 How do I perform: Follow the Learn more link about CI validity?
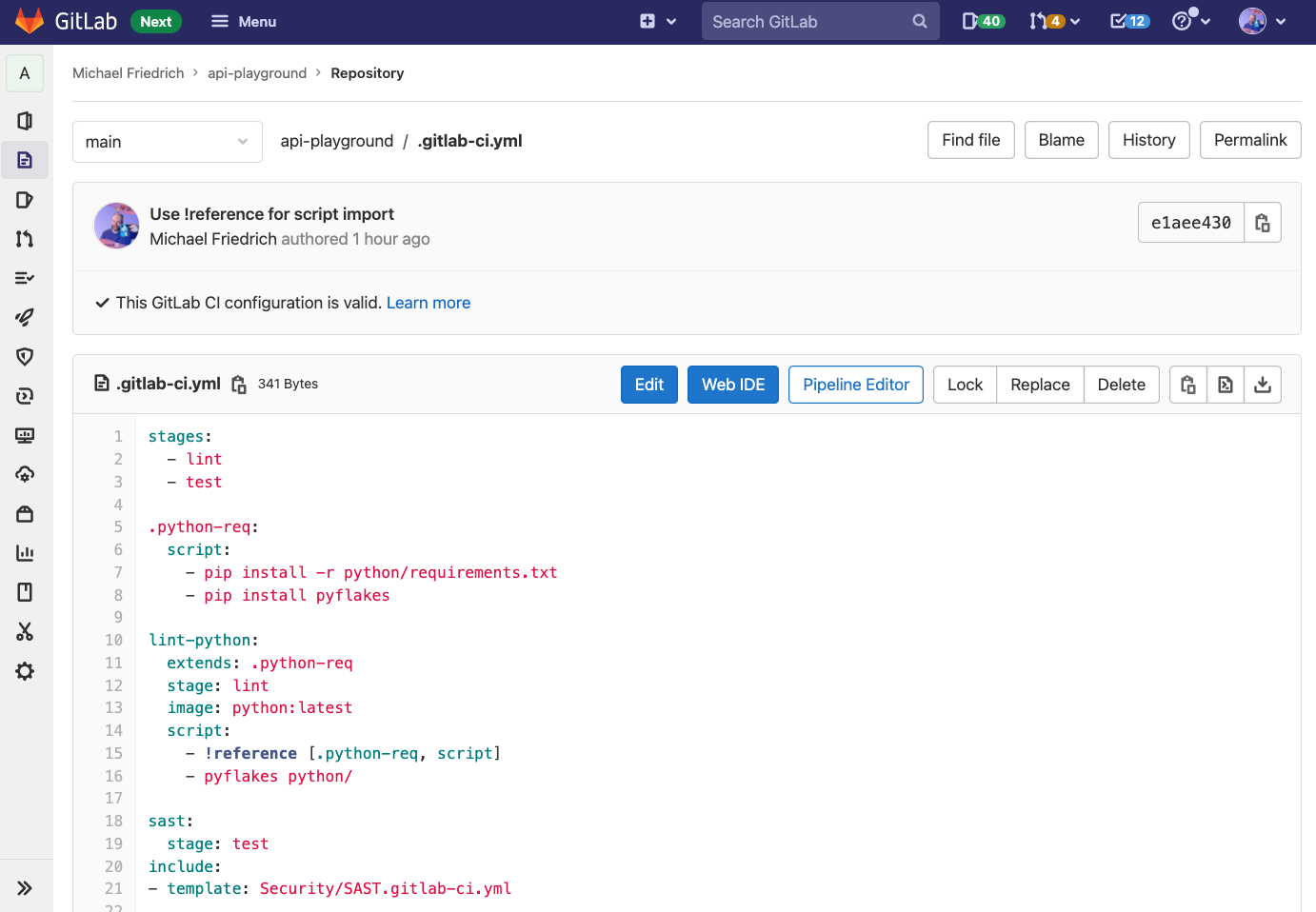tap(428, 302)
